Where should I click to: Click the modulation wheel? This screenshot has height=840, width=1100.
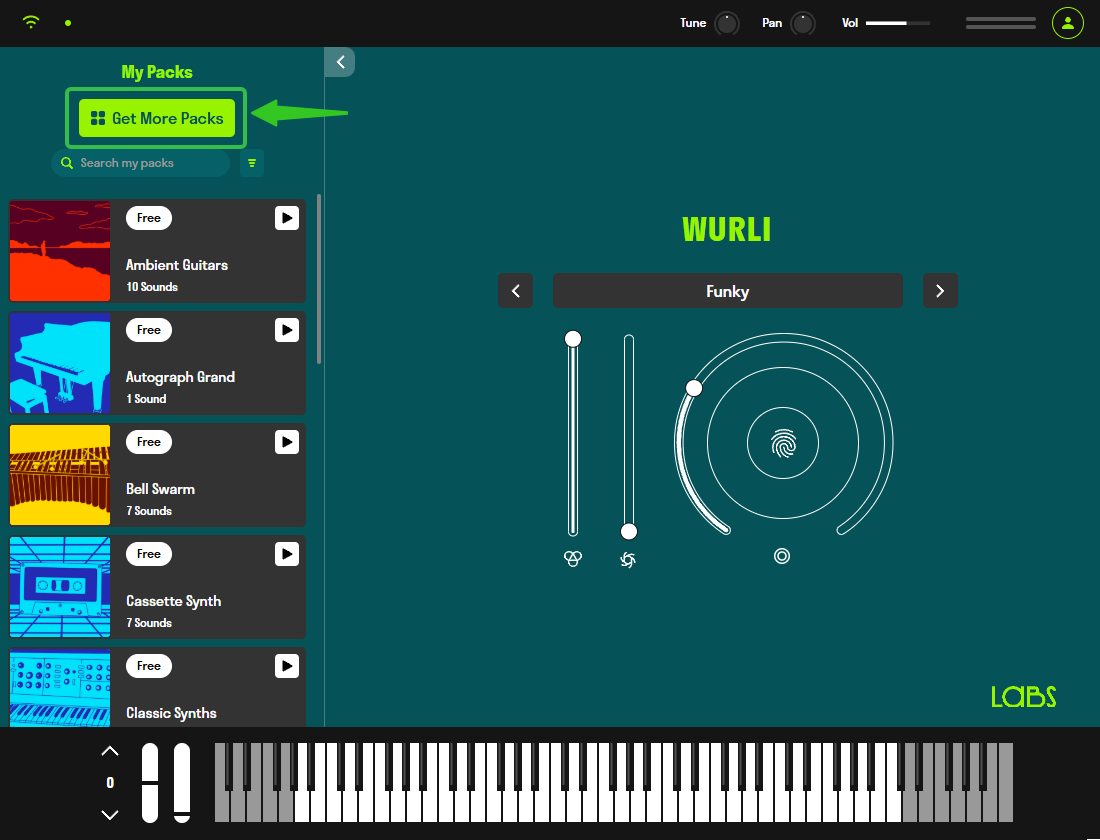[182, 782]
